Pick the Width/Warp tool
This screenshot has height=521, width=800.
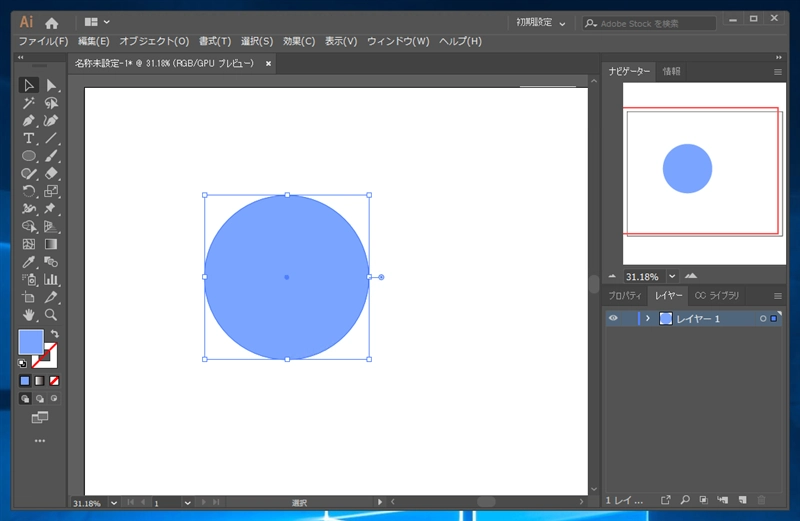click(x=29, y=209)
